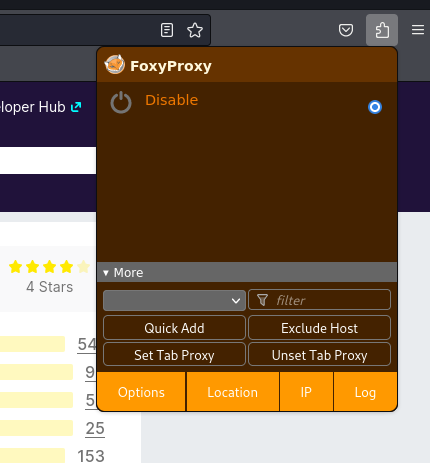
Task: Open Firefox hamburger application menu
Action: (418, 30)
